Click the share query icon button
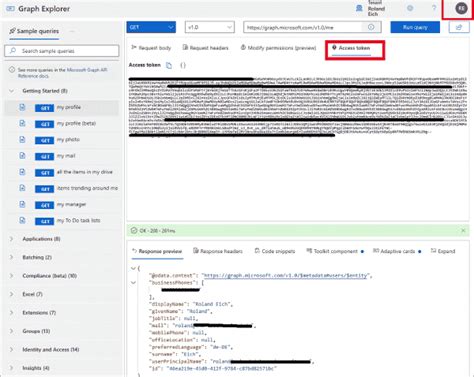The image size is (474, 377). pos(459,27)
